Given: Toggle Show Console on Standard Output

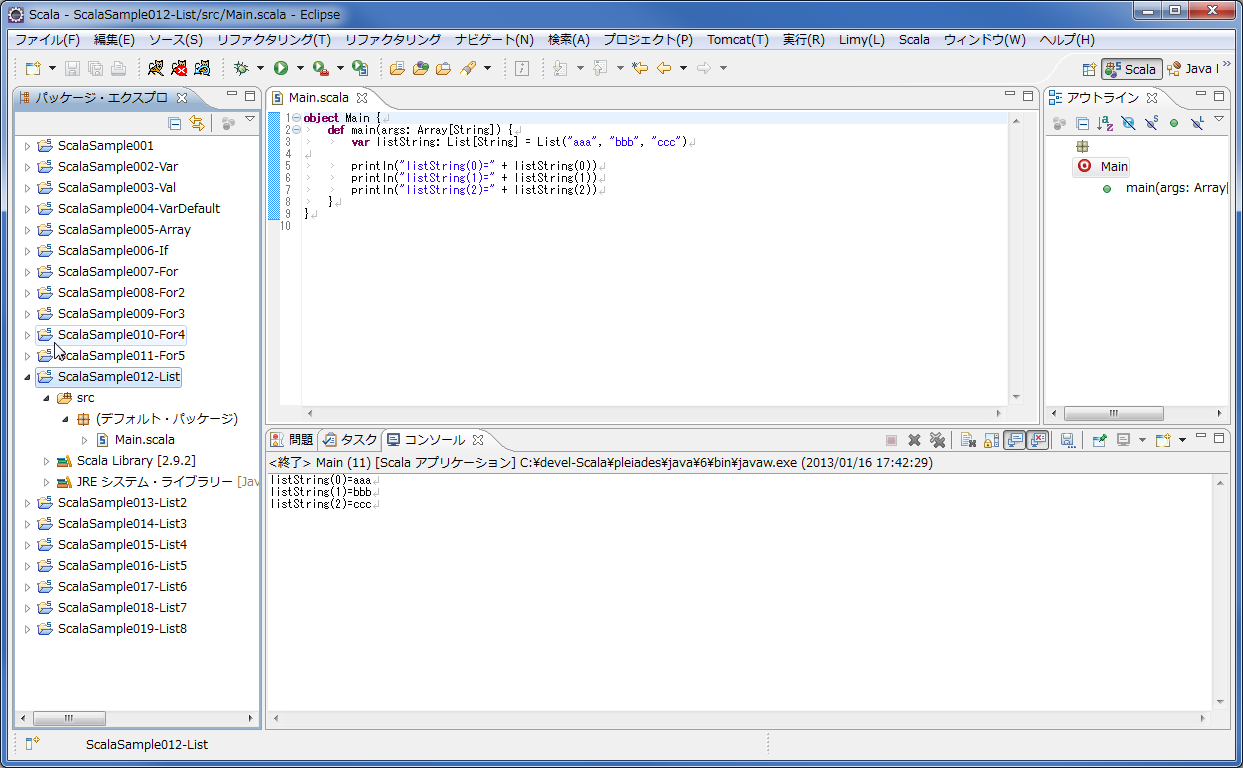Looking at the screenshot, I should (1013, 440).
